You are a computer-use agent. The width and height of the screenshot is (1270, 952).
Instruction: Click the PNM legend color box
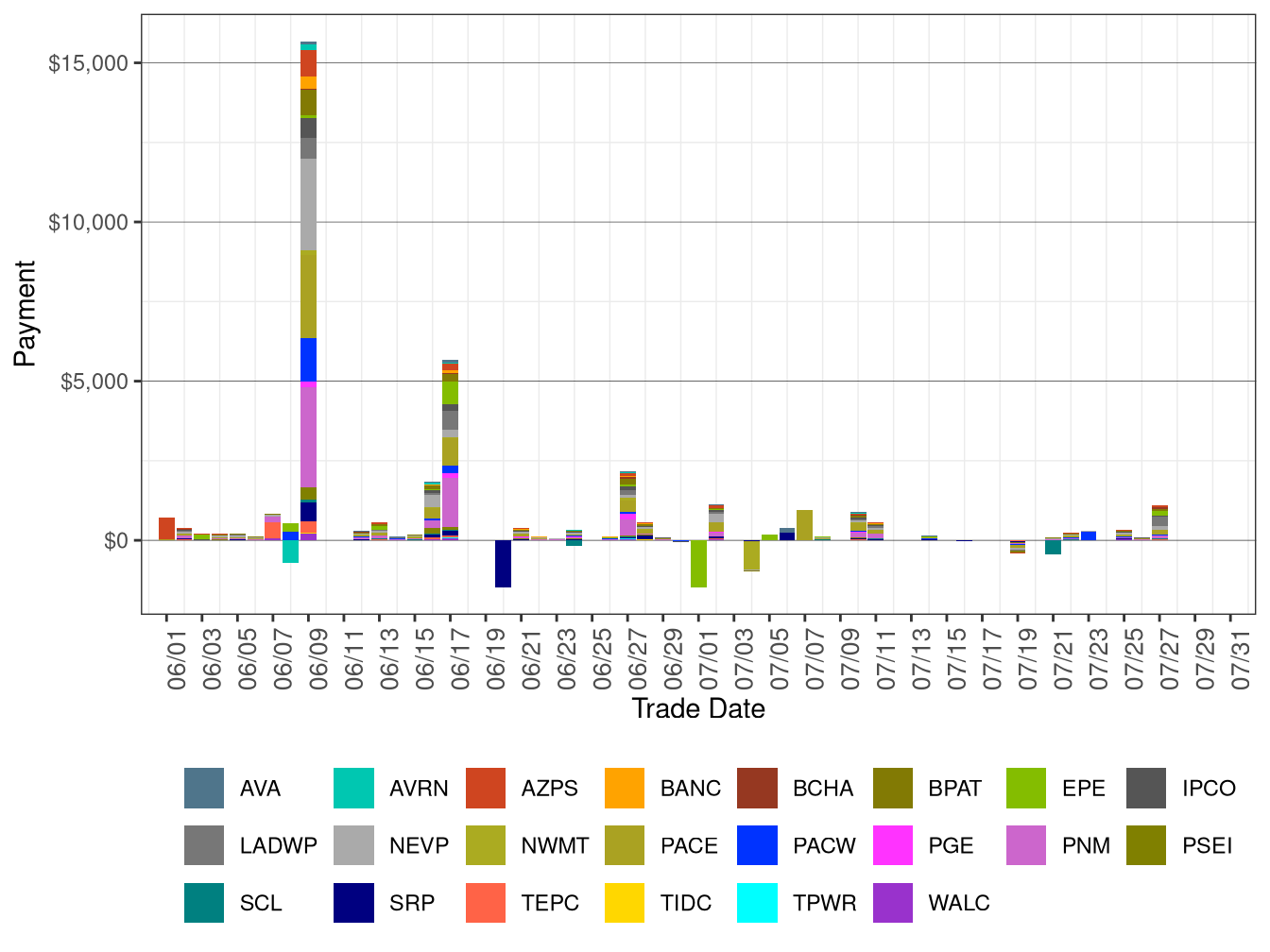coord(1026,845)
